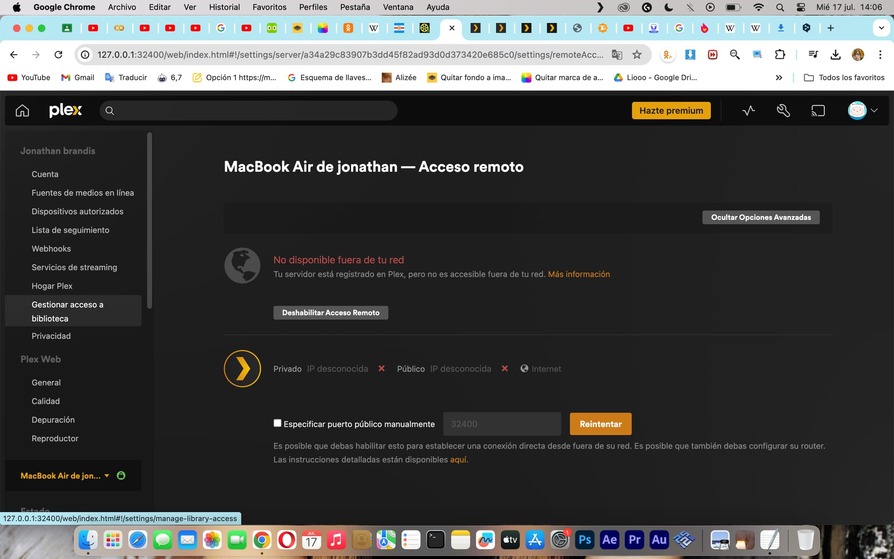The height and width of the screenshot is (559, 894).
Task: Open the Ayuda menu
Action: [438, 7]
